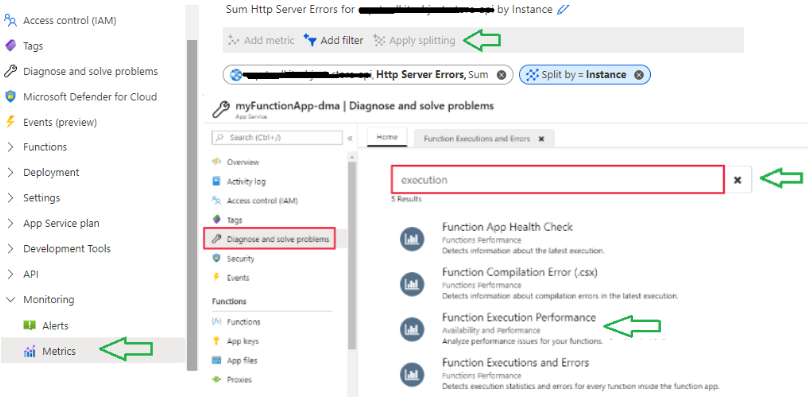Click the Overview icon in inner menu
The width and height of the screenshot is (808, 397).
(x=216, y=162)
